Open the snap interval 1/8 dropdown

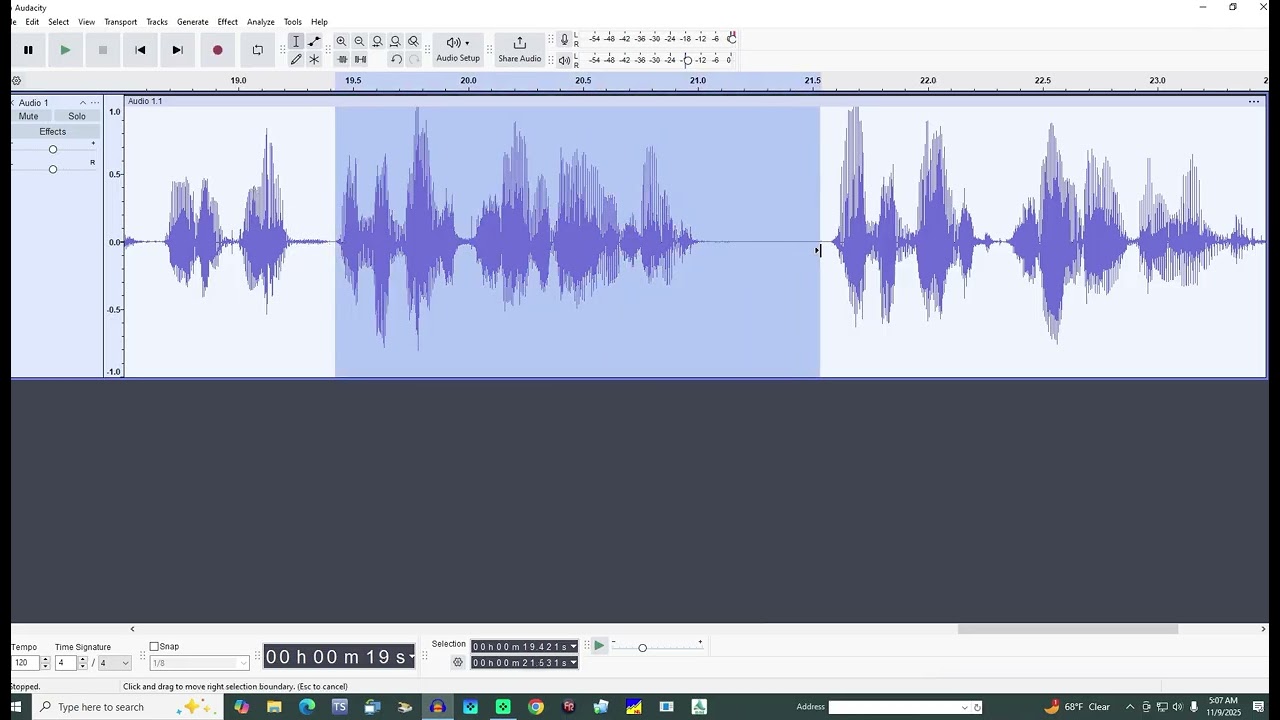tap(199, 663)
